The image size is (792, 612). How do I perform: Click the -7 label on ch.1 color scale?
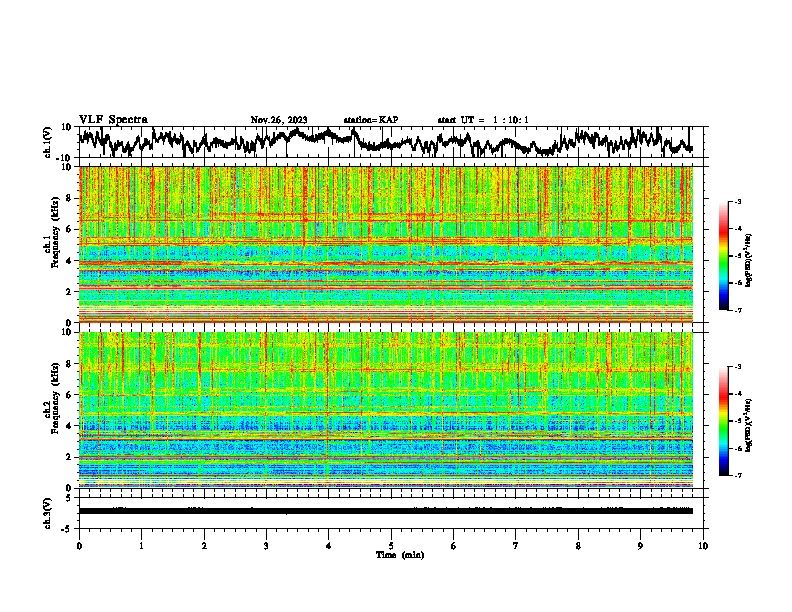point(738,310)
